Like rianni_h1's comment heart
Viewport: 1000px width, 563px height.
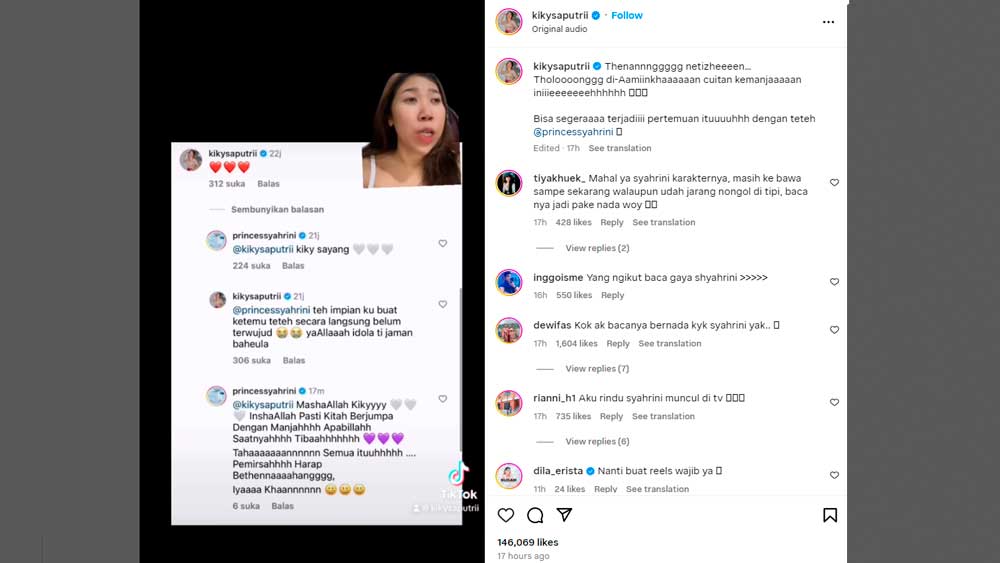coord(834,402)
